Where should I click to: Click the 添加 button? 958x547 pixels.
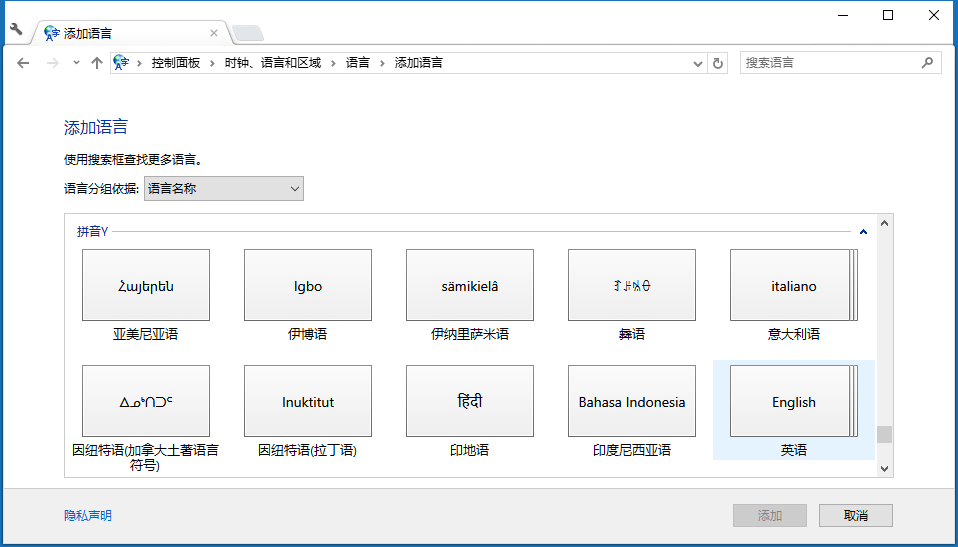[770, 515]
